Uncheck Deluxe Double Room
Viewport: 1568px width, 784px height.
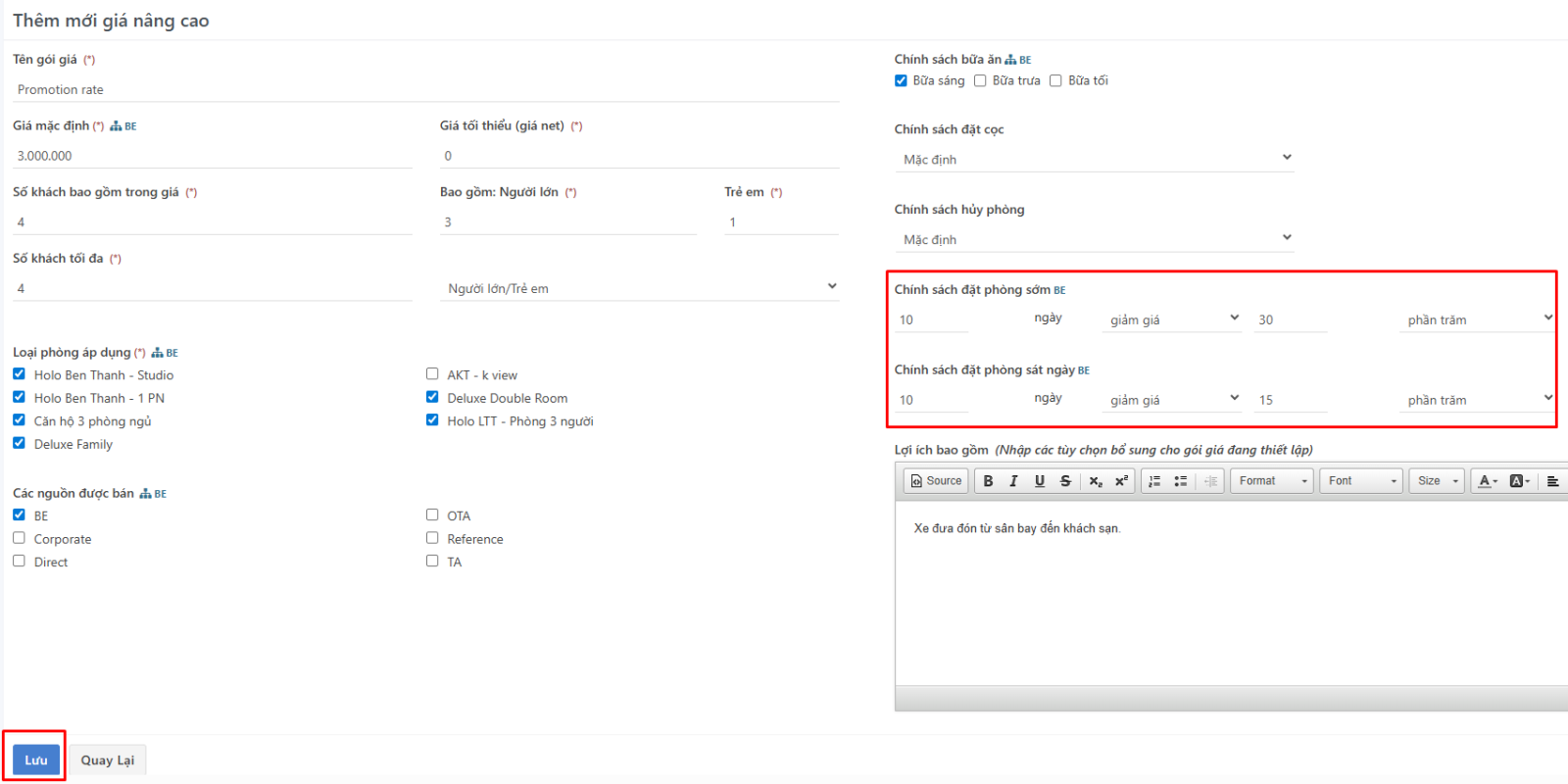pyautogui.click(x=432, y=397)
